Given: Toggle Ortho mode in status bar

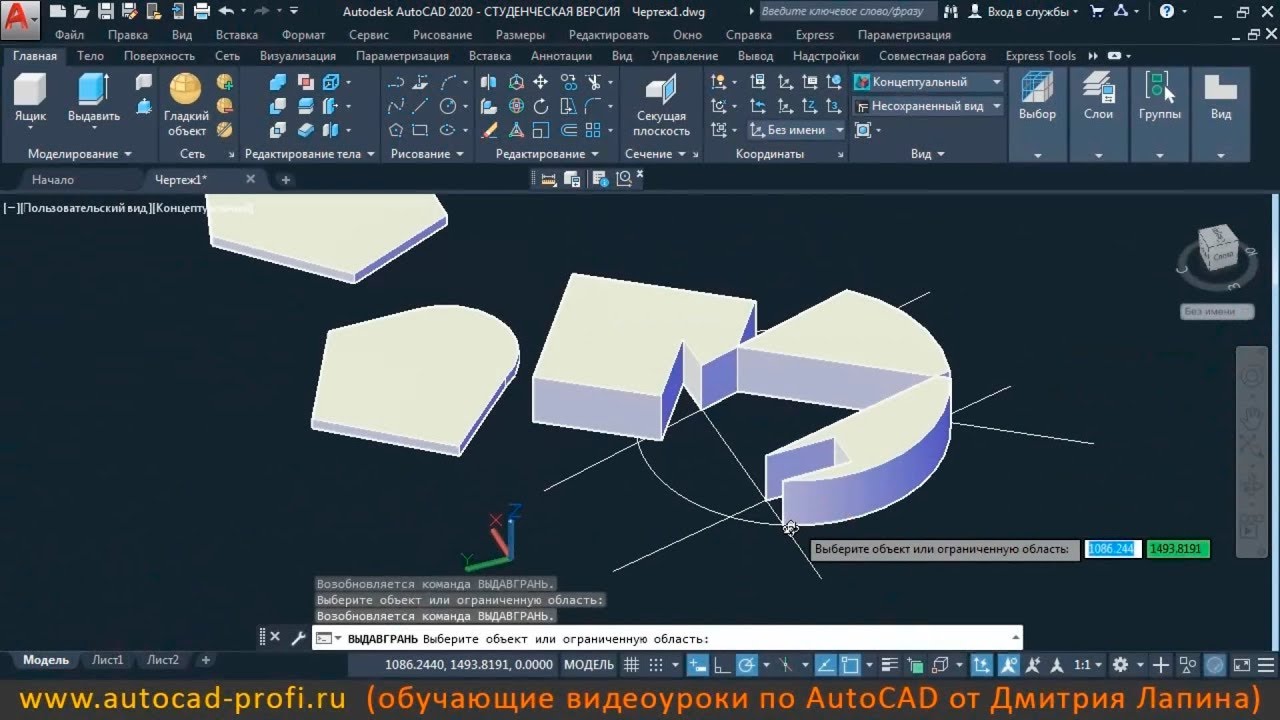Looking at the screenshot, I should [721, 664].
